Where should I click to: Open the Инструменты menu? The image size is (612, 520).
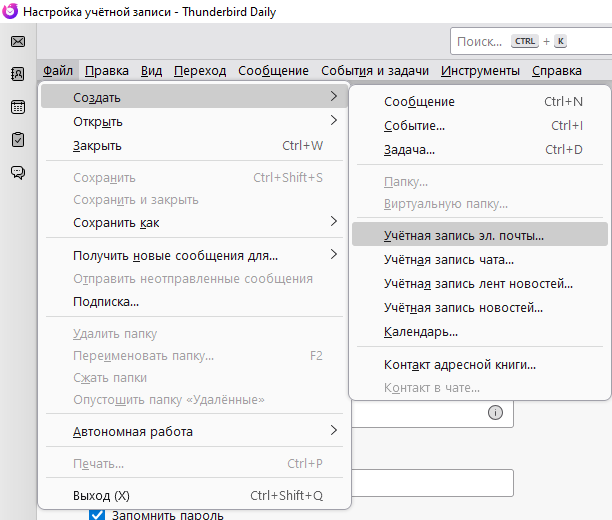(480, 71)
